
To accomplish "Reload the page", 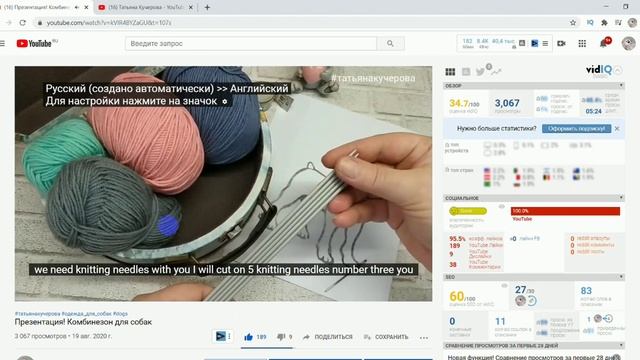I will point(22,23).
